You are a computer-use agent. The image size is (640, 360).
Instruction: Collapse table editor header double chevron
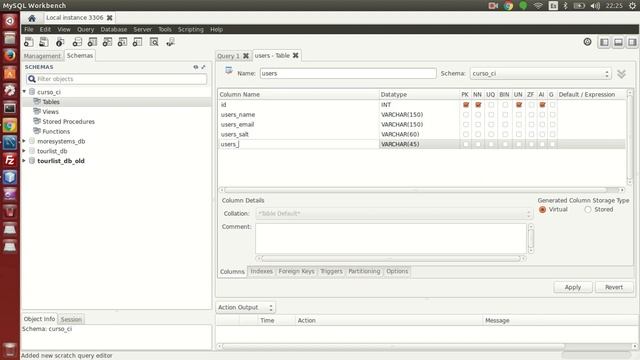[621, 74]
